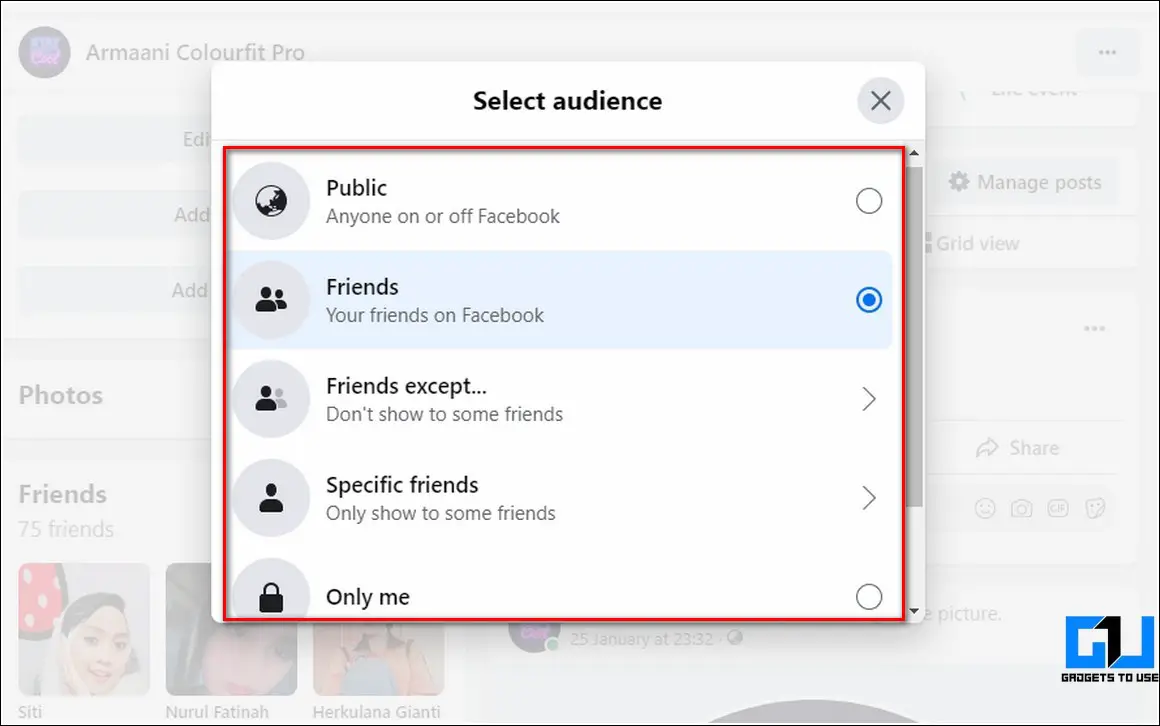Open Herkulana Gianti's friend photo thumbnail
The image size is (1160, 726).
[379, 658]
